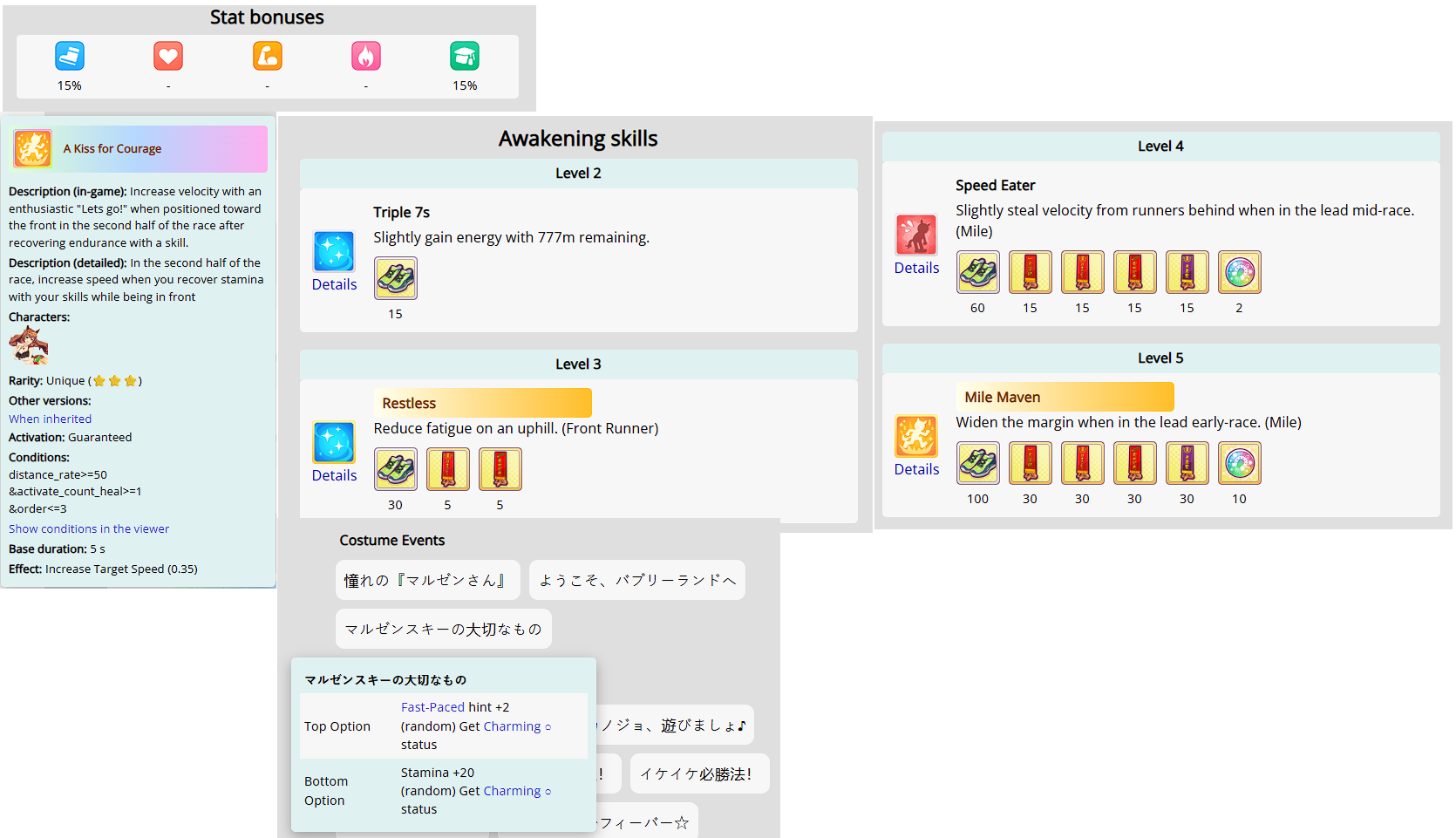Click the 15% value under Wit icon

tap(465, 85)
